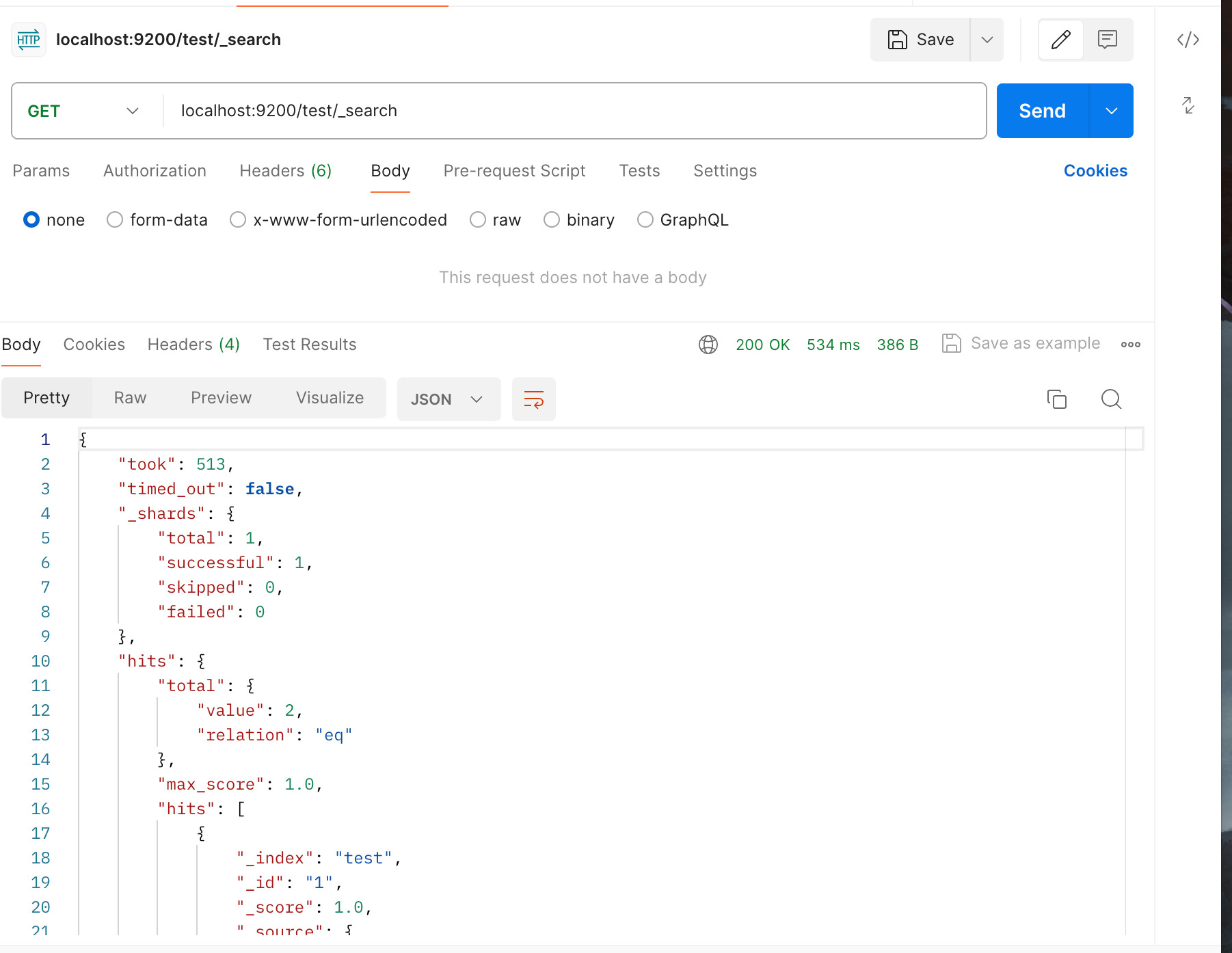Click the "max_score": 1.0 line
The width and height of the screenshot is (1232, 953).
[x=240, y=785]
